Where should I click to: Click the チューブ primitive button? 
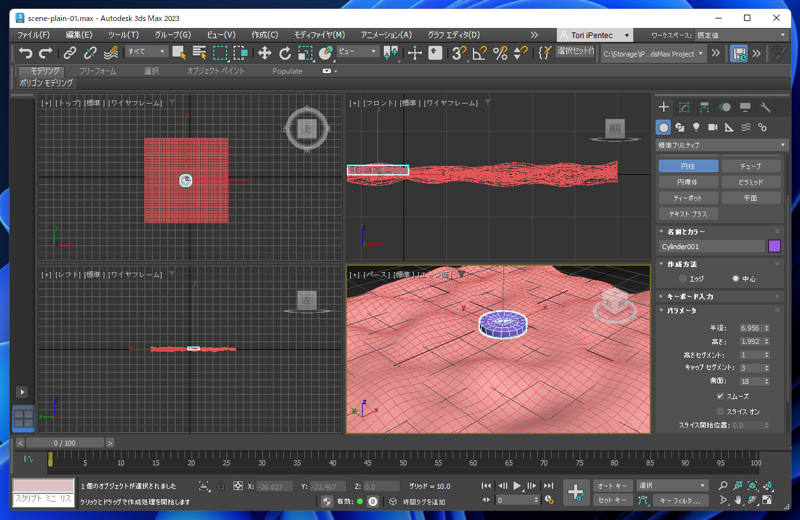(751, 166)
